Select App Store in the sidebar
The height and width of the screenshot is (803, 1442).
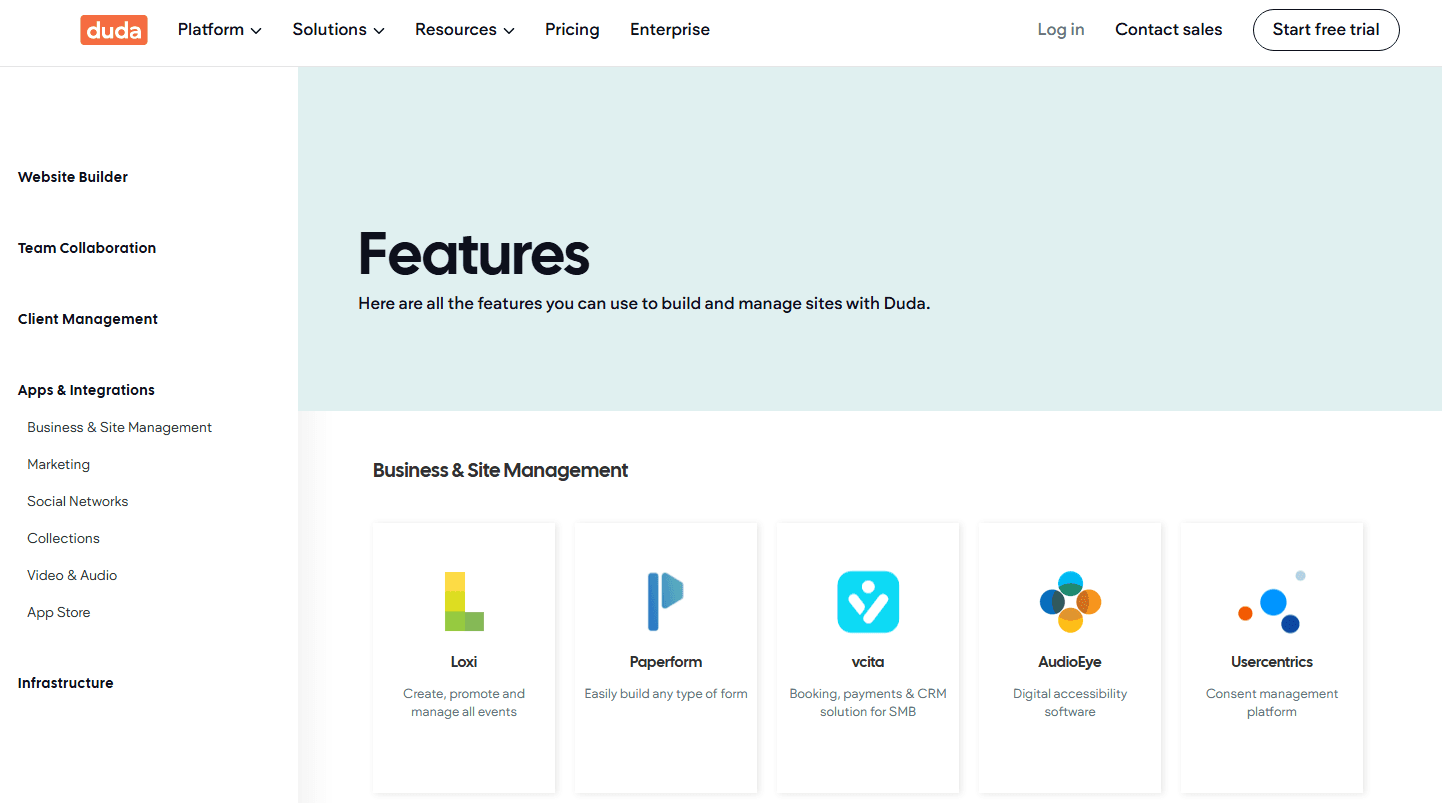click(x=59, y=612)
